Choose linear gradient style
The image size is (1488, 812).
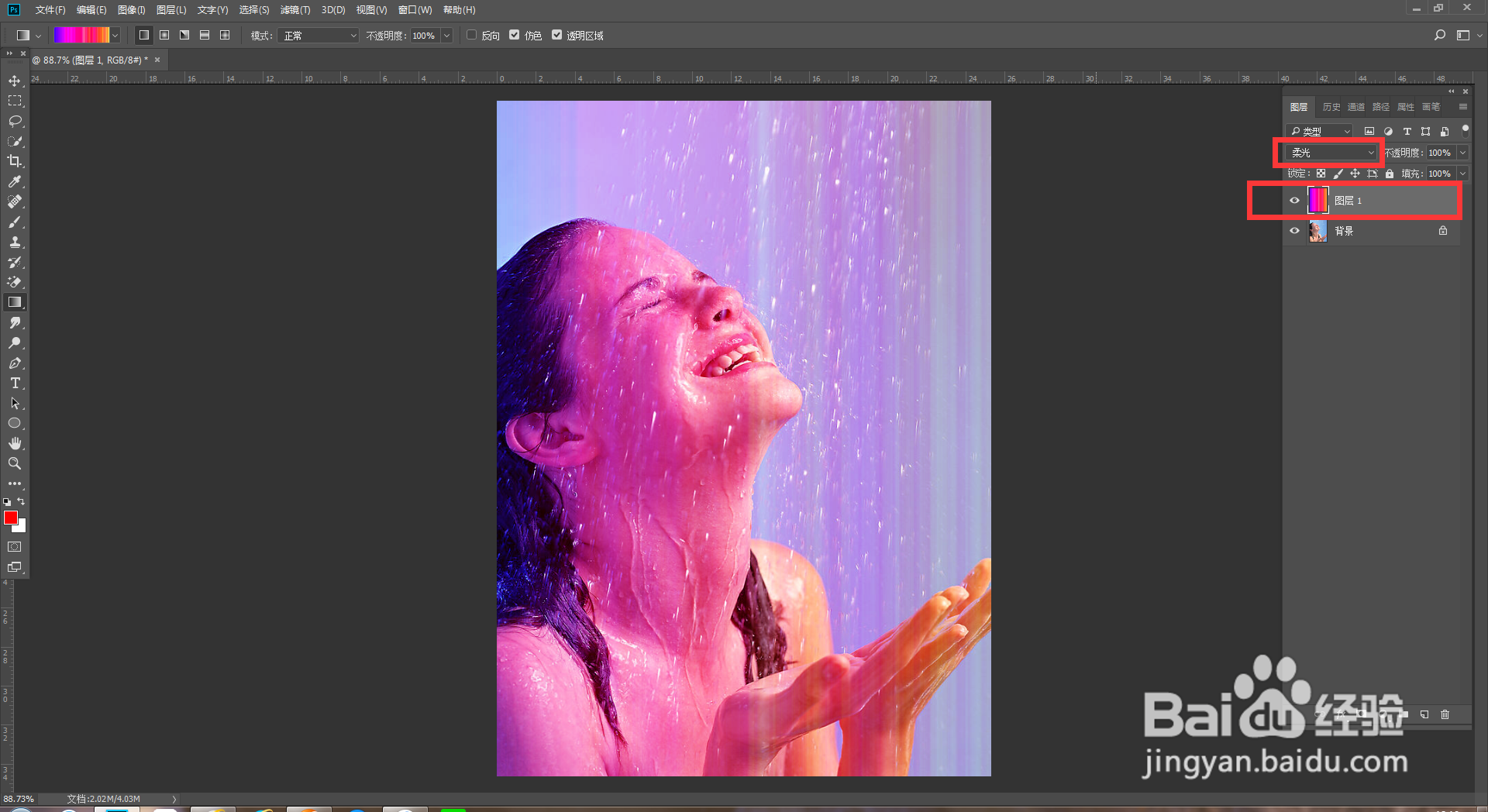coord(144,35)
